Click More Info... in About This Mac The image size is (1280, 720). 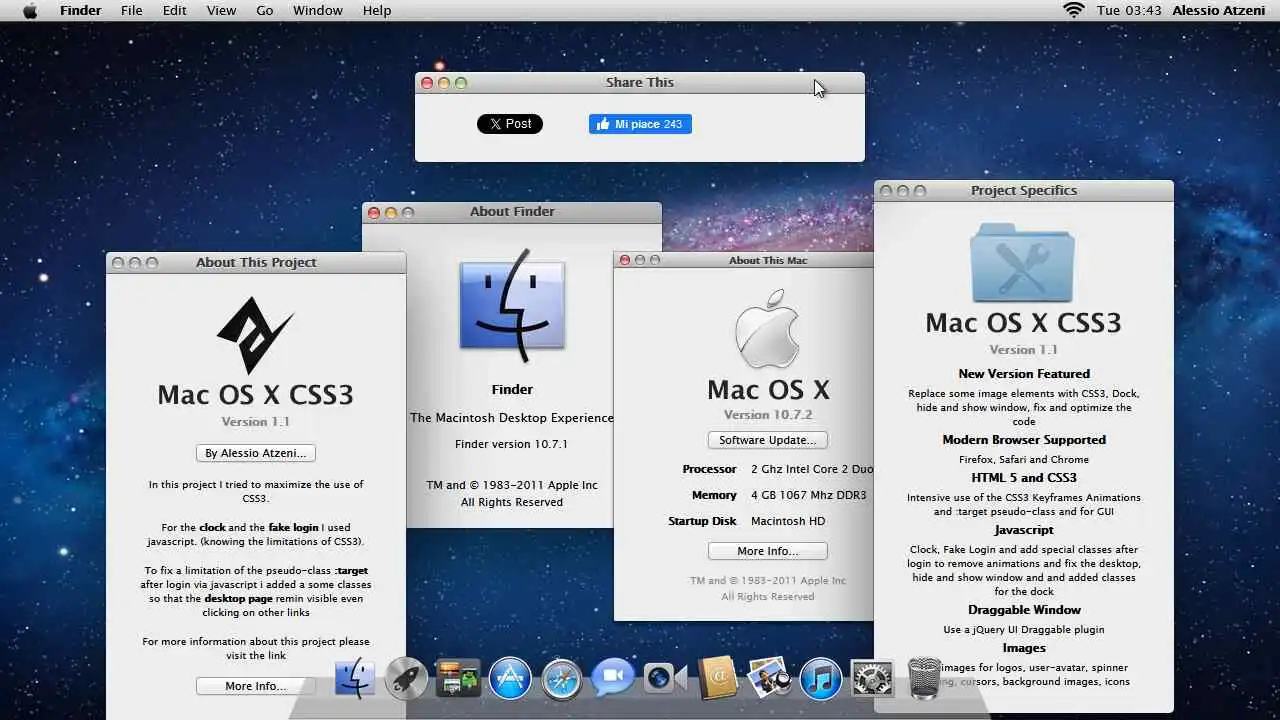tap(768, 551)
